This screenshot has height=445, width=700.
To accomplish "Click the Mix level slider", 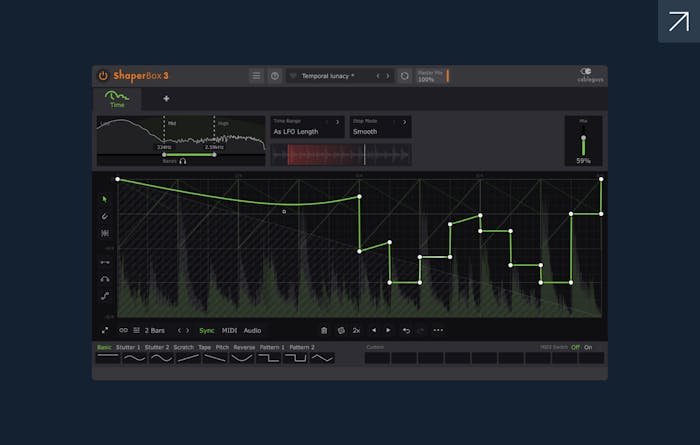I will click(583, 145).
